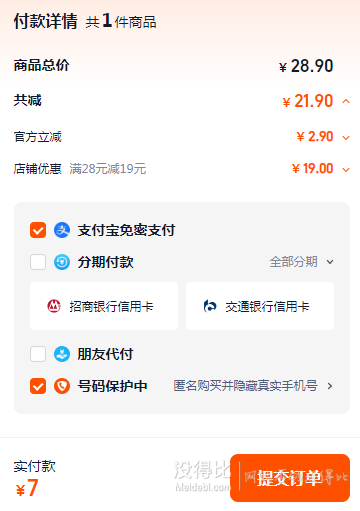Submit the order with 提交订单

(290, 478)
